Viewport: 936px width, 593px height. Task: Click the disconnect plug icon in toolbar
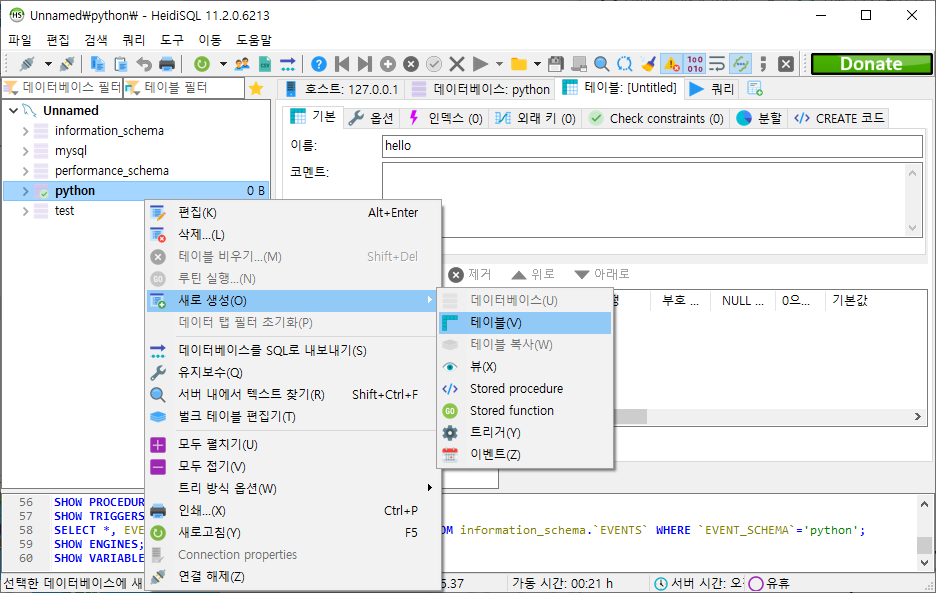[x=67, y=64]
